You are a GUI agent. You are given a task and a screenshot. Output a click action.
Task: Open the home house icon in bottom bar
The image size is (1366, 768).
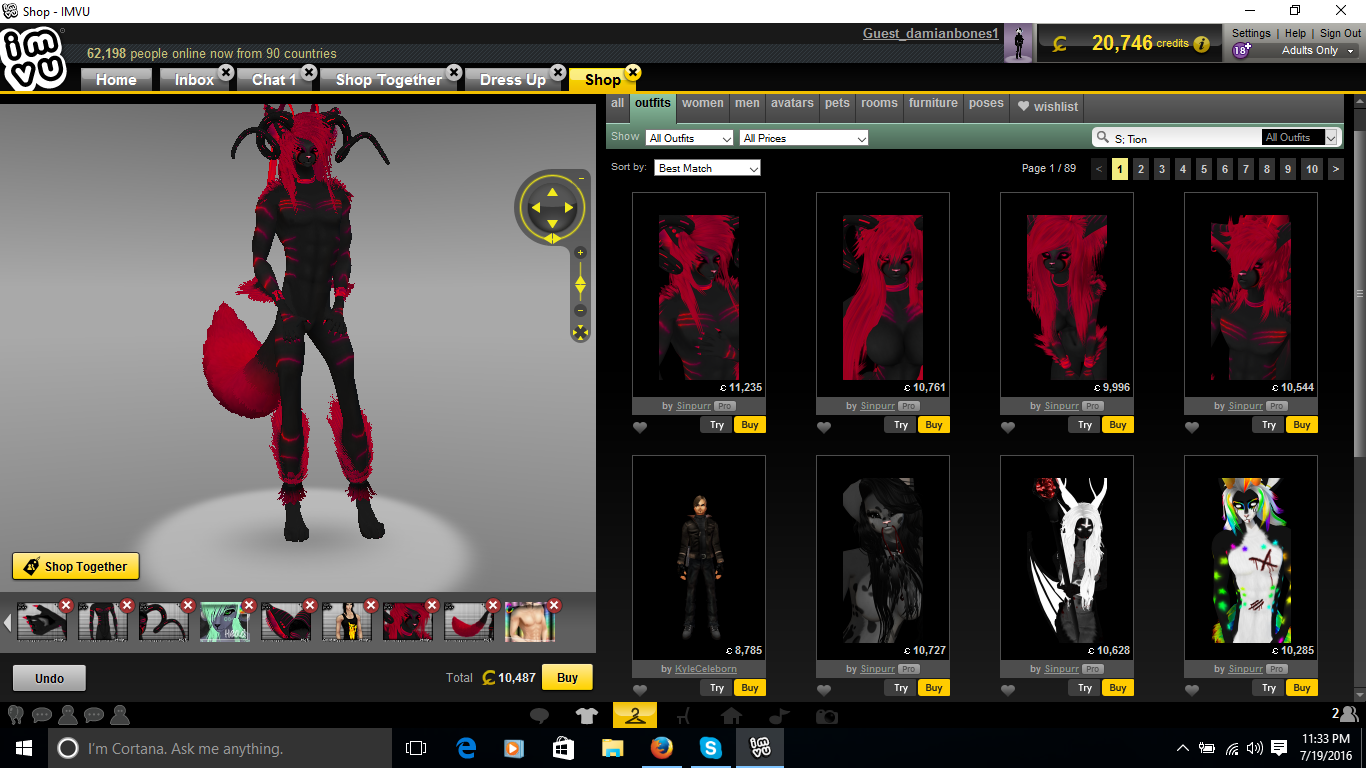(x=731, y=716)
